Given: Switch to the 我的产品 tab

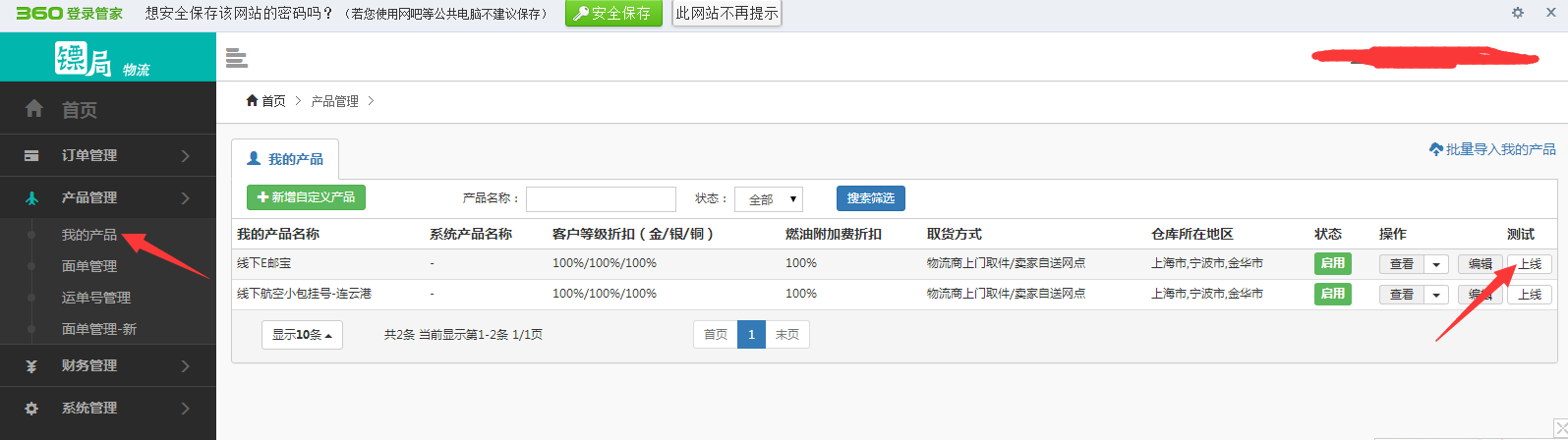Looking at the screenshot, I should (x=285, y=159).
